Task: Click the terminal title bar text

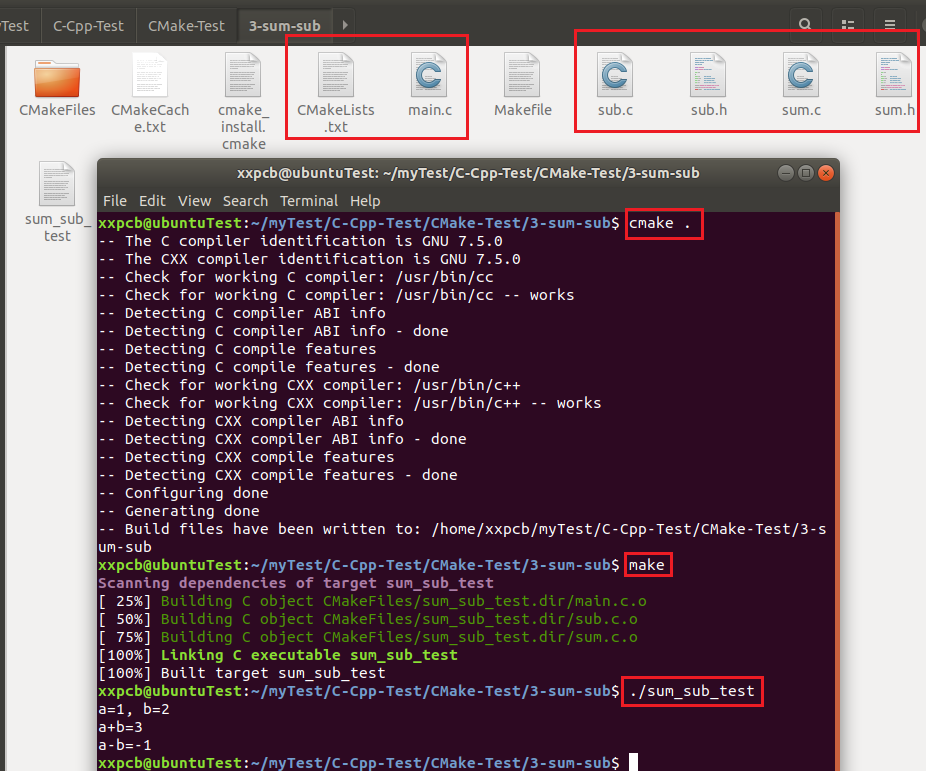Action: (468, 174)
